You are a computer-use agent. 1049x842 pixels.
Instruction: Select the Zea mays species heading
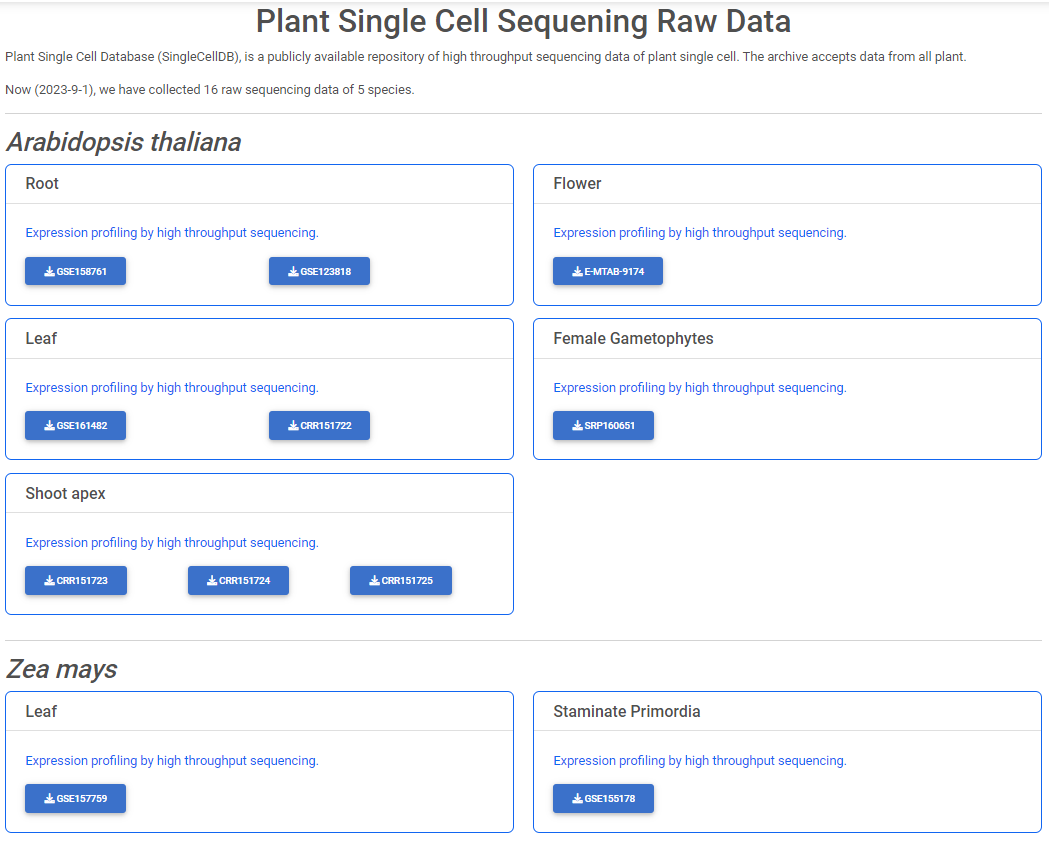tap(62, 669)
